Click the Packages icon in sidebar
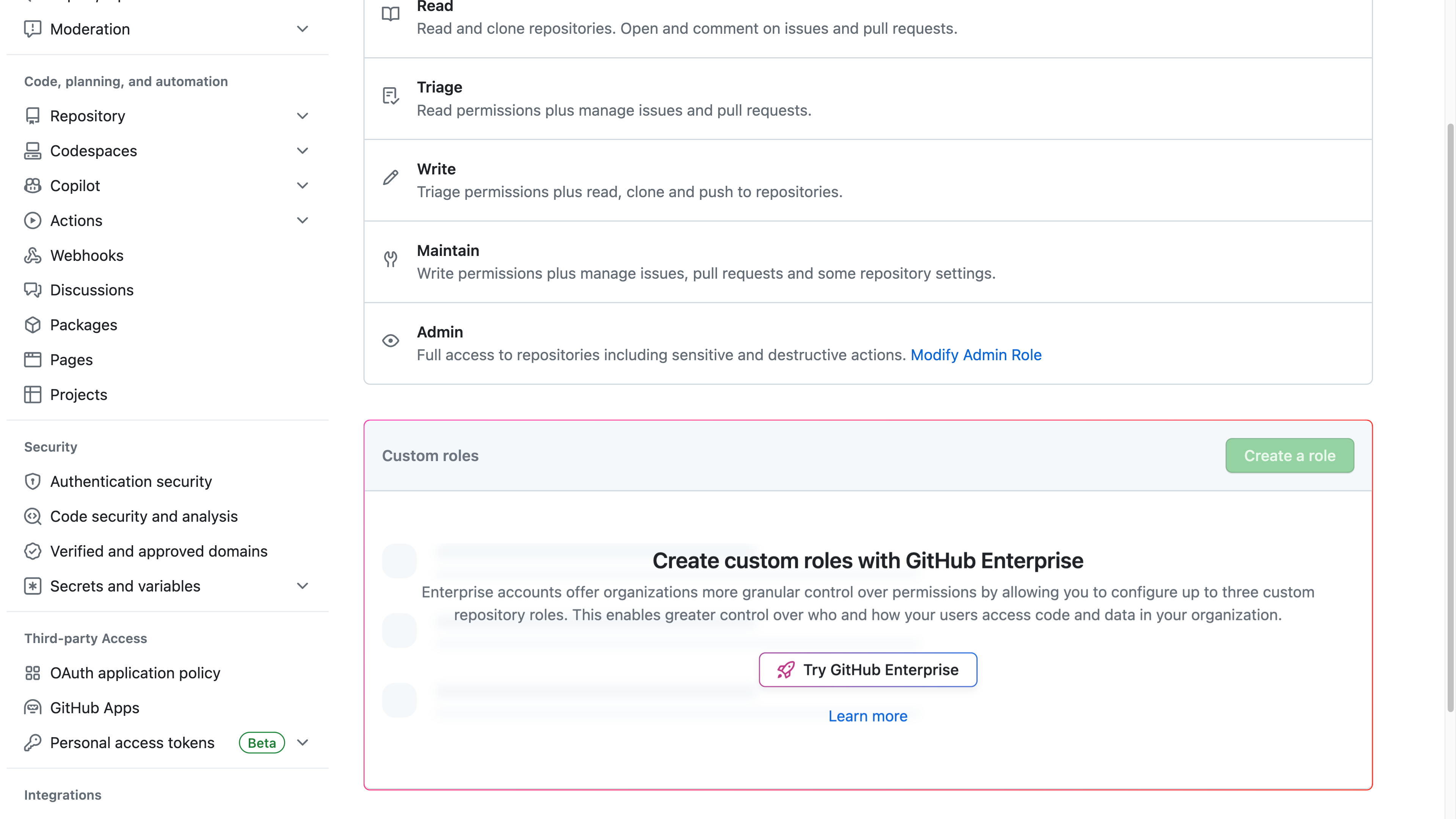This screenshot has height=819, width=1456. [32, 325]
